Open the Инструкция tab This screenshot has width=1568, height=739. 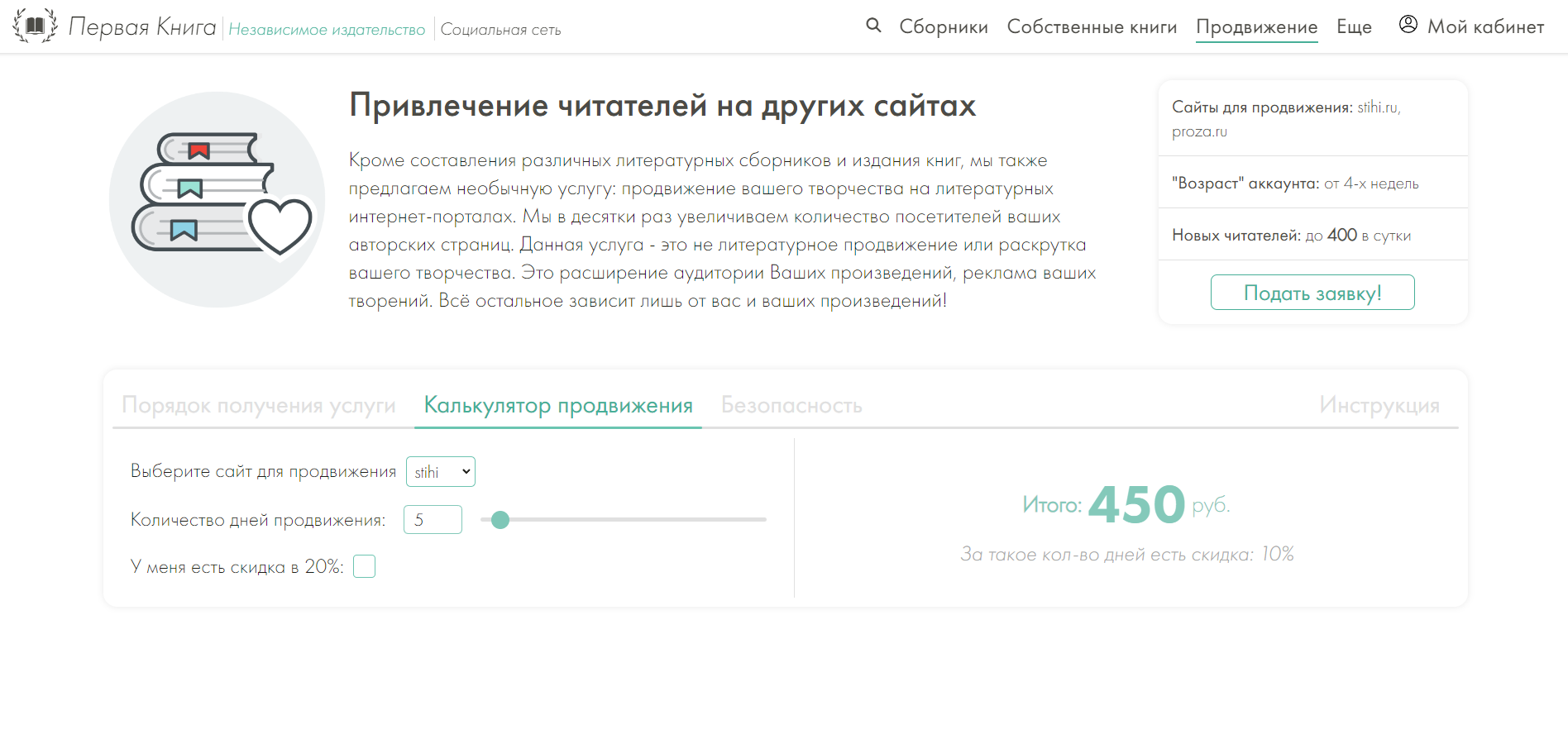(1379, 405)
